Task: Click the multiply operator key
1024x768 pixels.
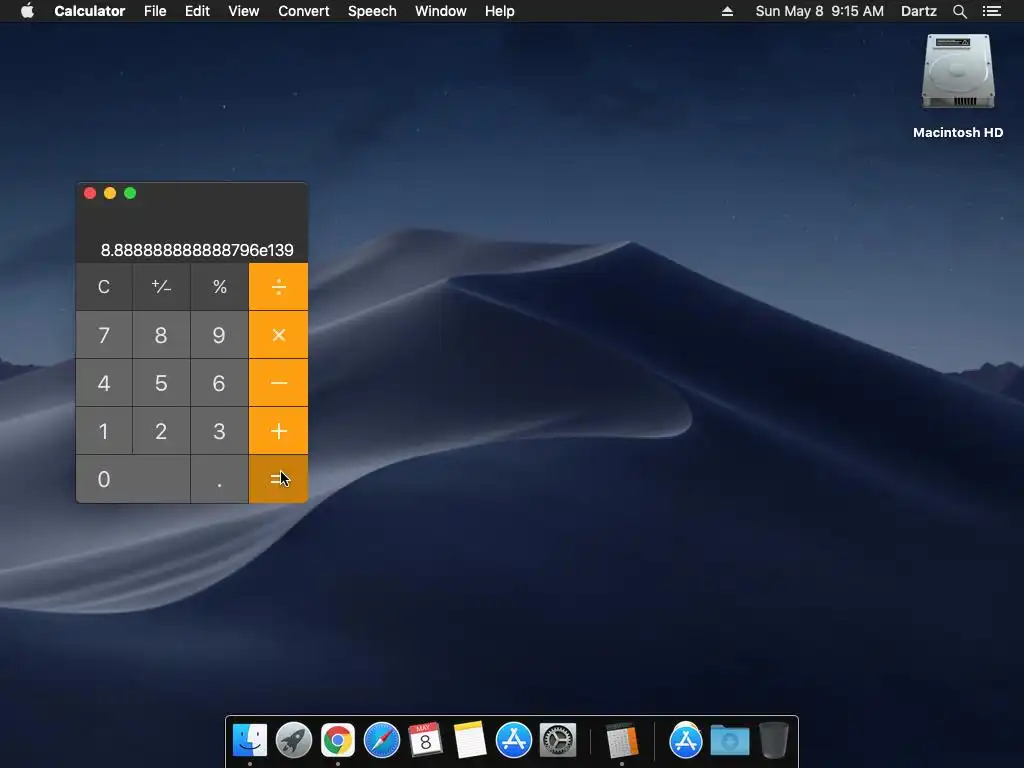Action: click(278, 335)
